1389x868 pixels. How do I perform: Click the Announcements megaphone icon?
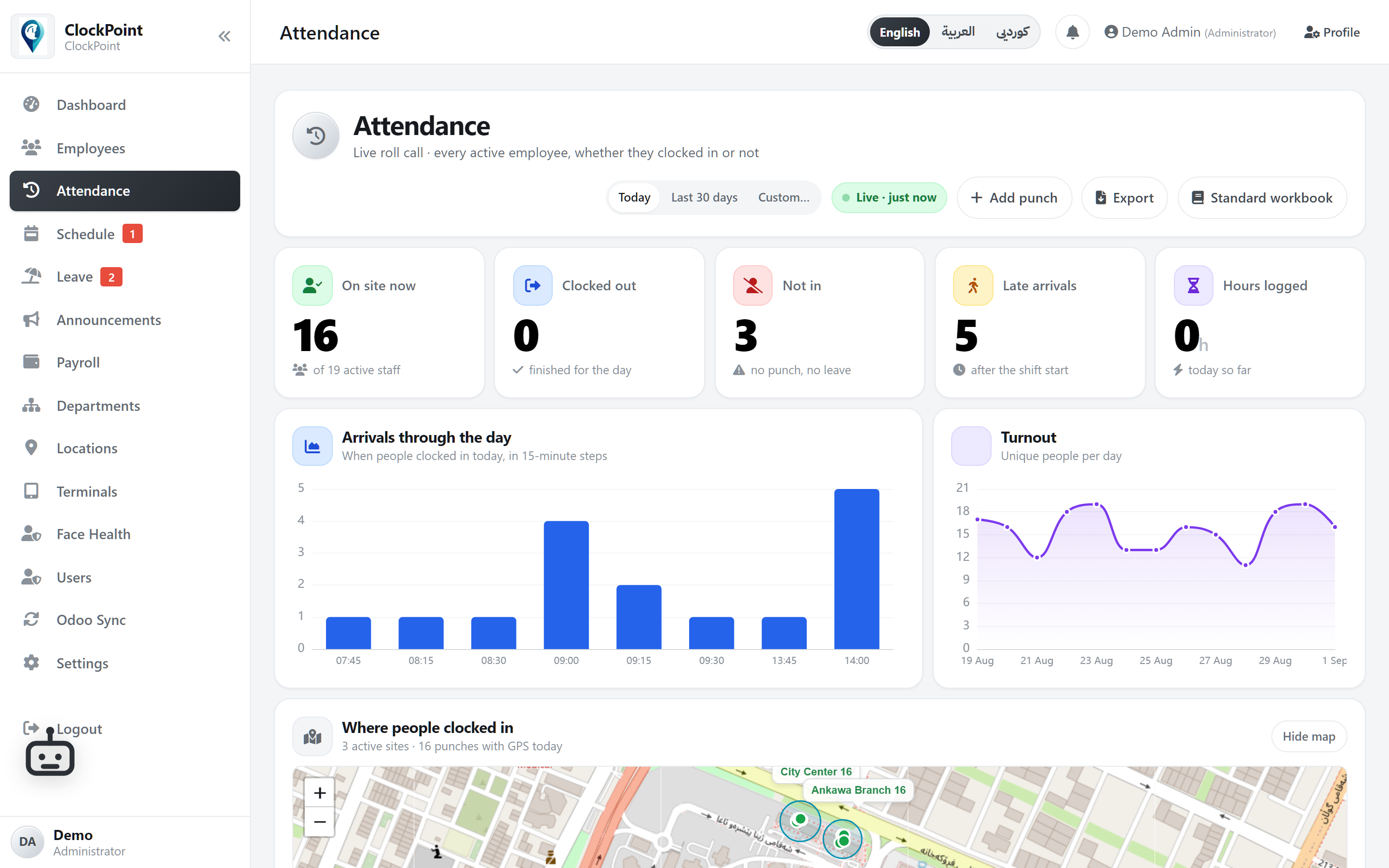click(x=31, y=319)
